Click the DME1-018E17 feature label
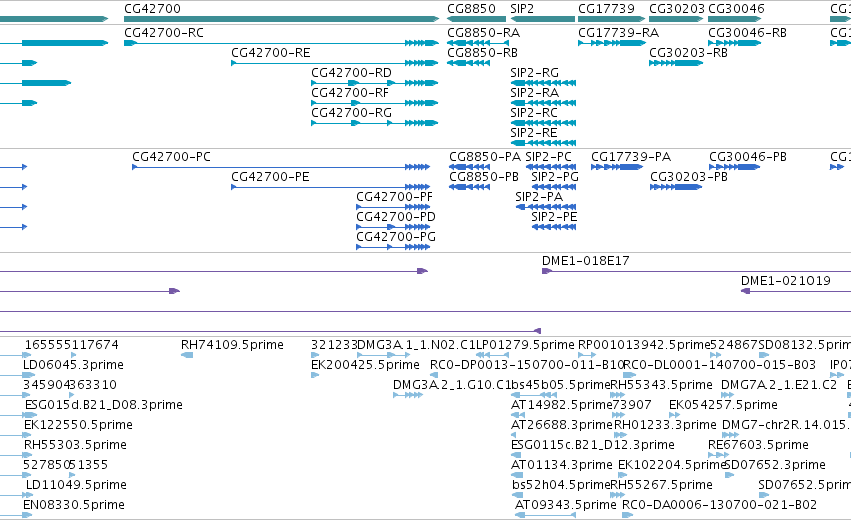 coord(586,261)
